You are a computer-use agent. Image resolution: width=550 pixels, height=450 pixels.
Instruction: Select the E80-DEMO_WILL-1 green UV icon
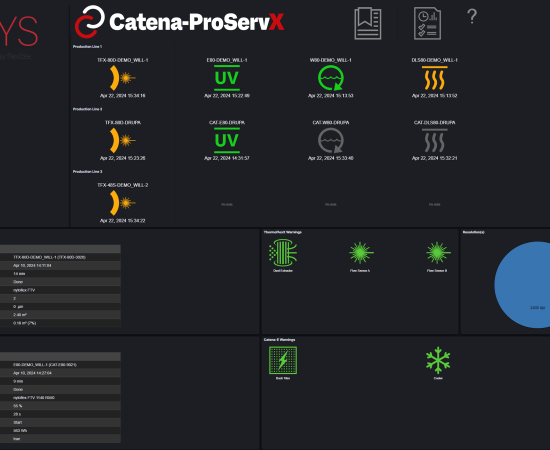[227, 78]
